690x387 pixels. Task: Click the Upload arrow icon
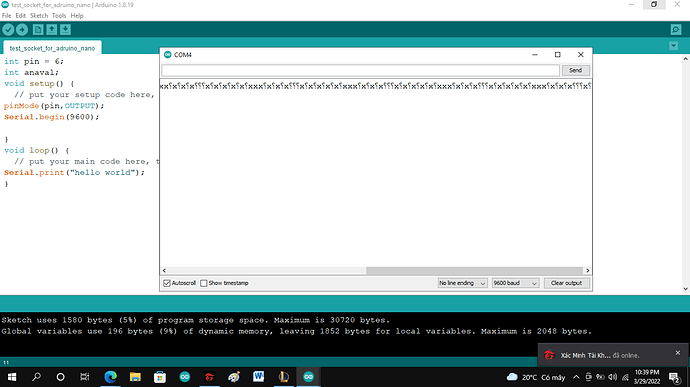22,29
